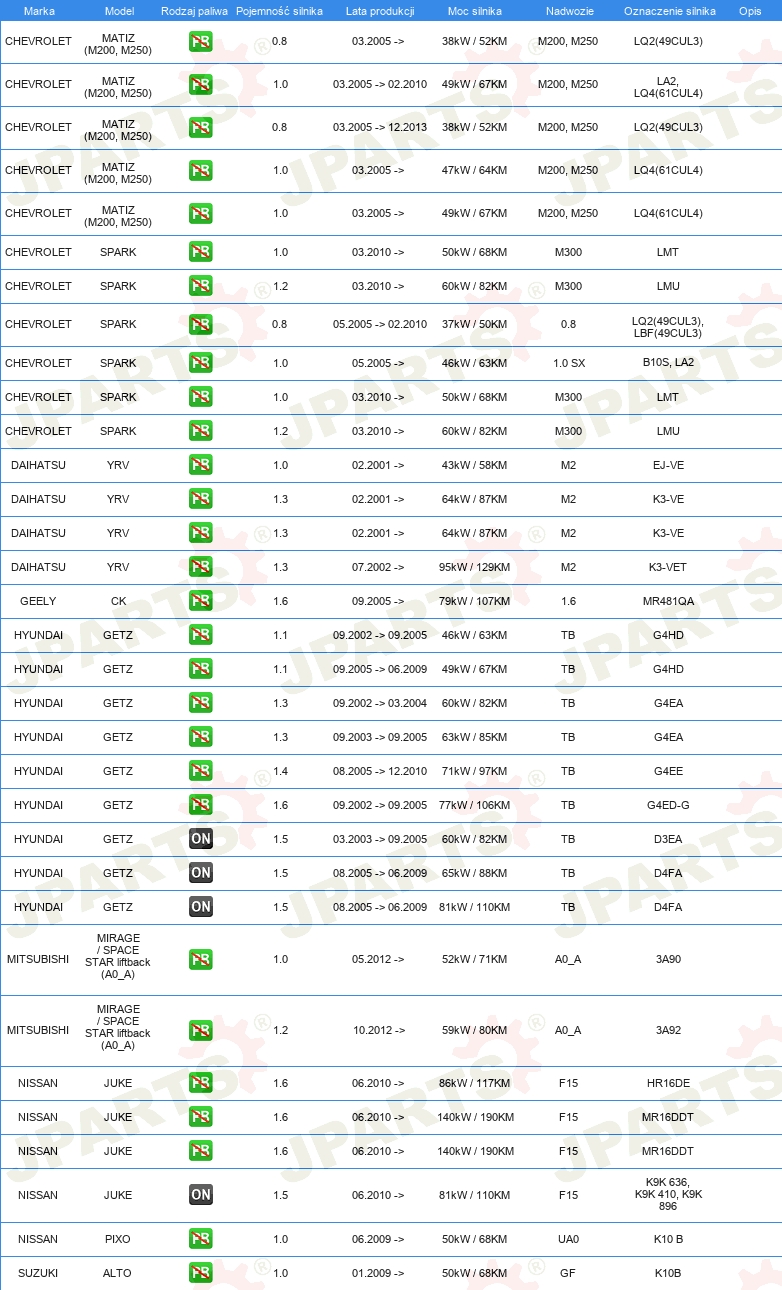
Task: Click petrol icon for Spark B10S, LA2 row
Action: pyautogui.click(x=201, y=363)
